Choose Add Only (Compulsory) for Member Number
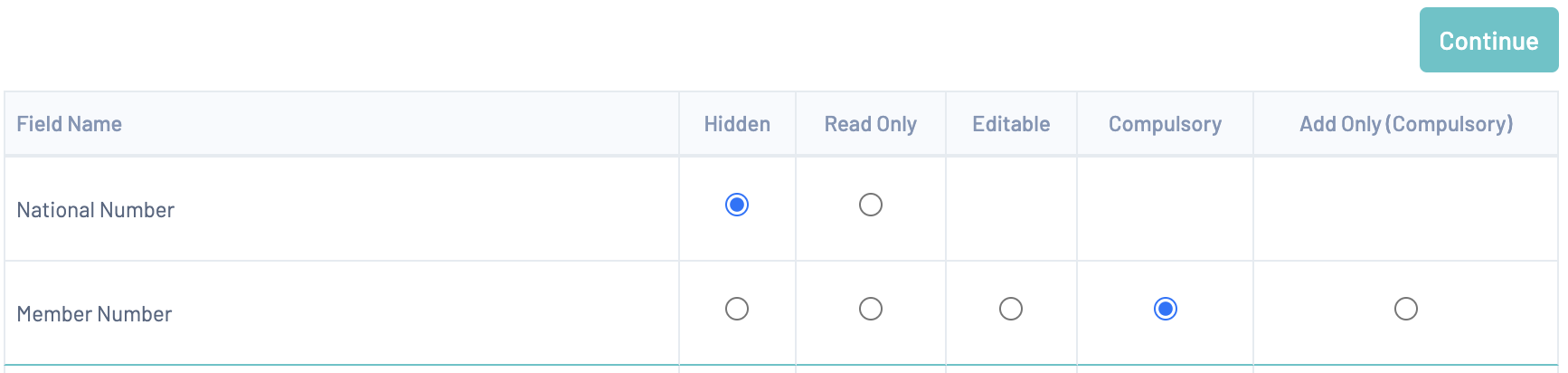 pos(1405,309)
